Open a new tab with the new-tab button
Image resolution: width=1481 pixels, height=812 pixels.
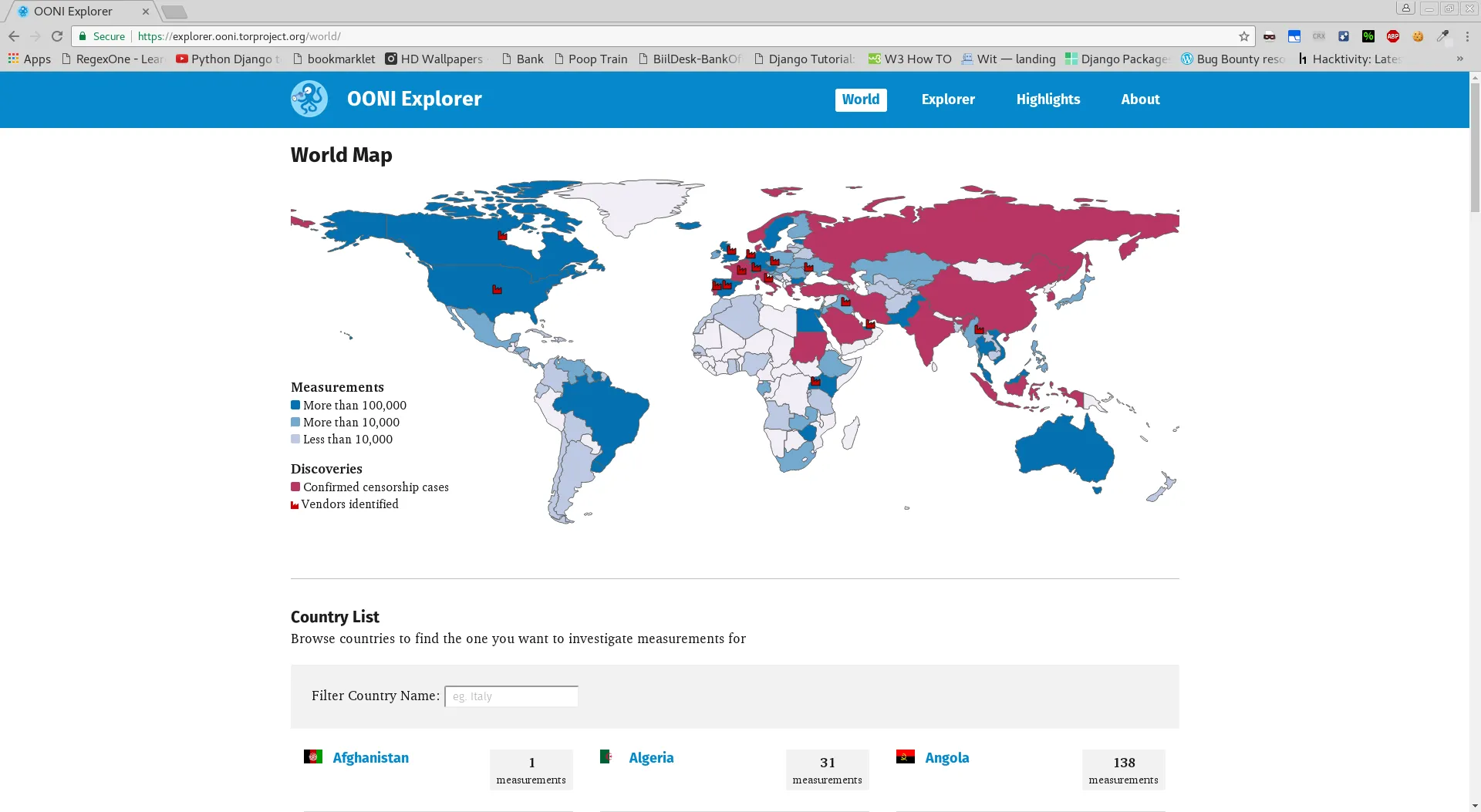[174, 12]
